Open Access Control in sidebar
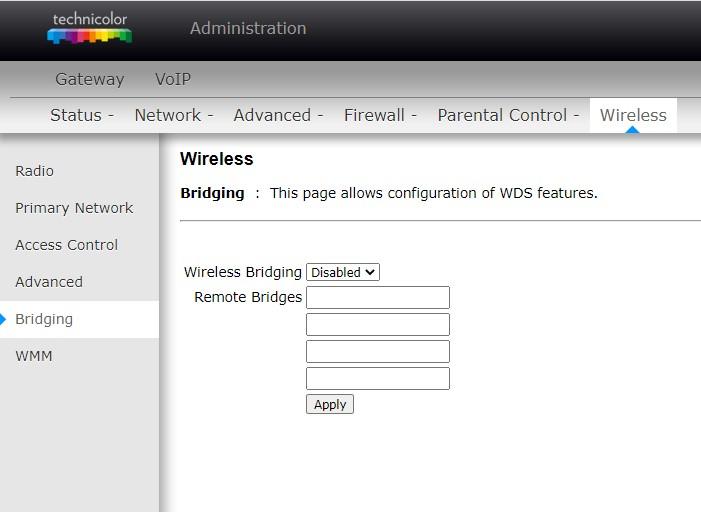Screen dimensions: 701x512 tap(67, 245)
